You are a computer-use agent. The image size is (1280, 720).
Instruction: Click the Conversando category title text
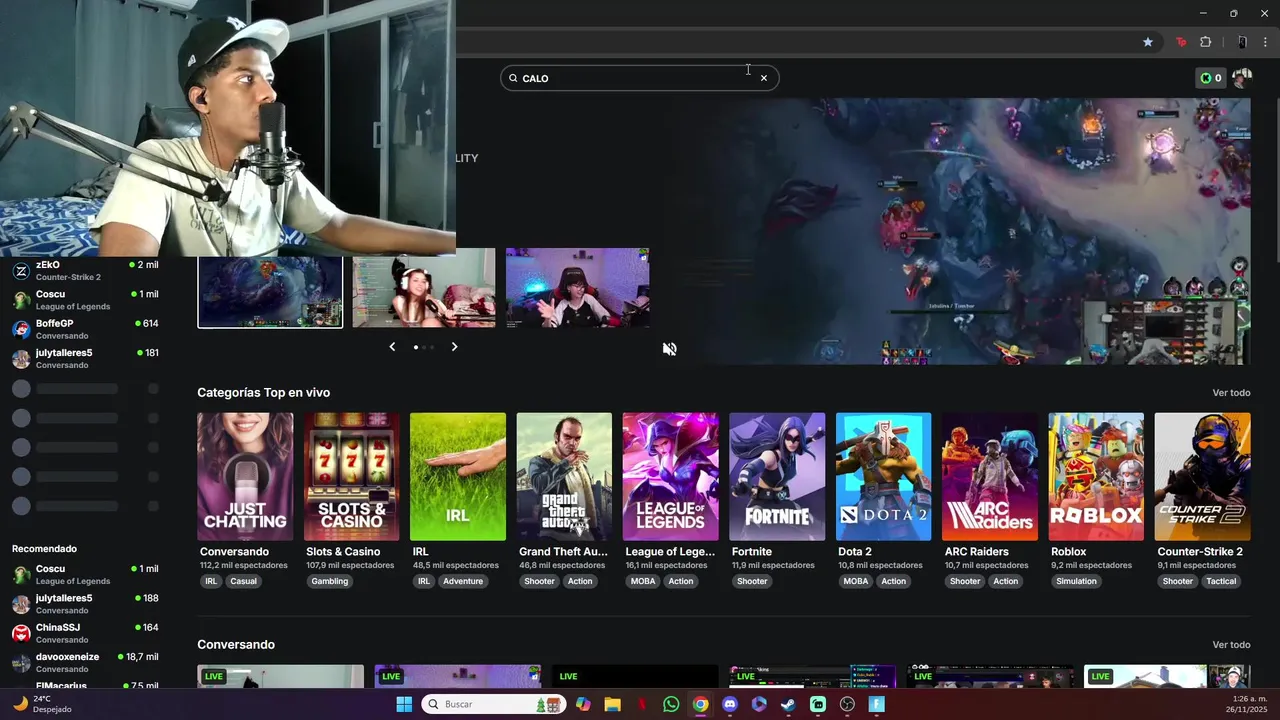point(234,552)
